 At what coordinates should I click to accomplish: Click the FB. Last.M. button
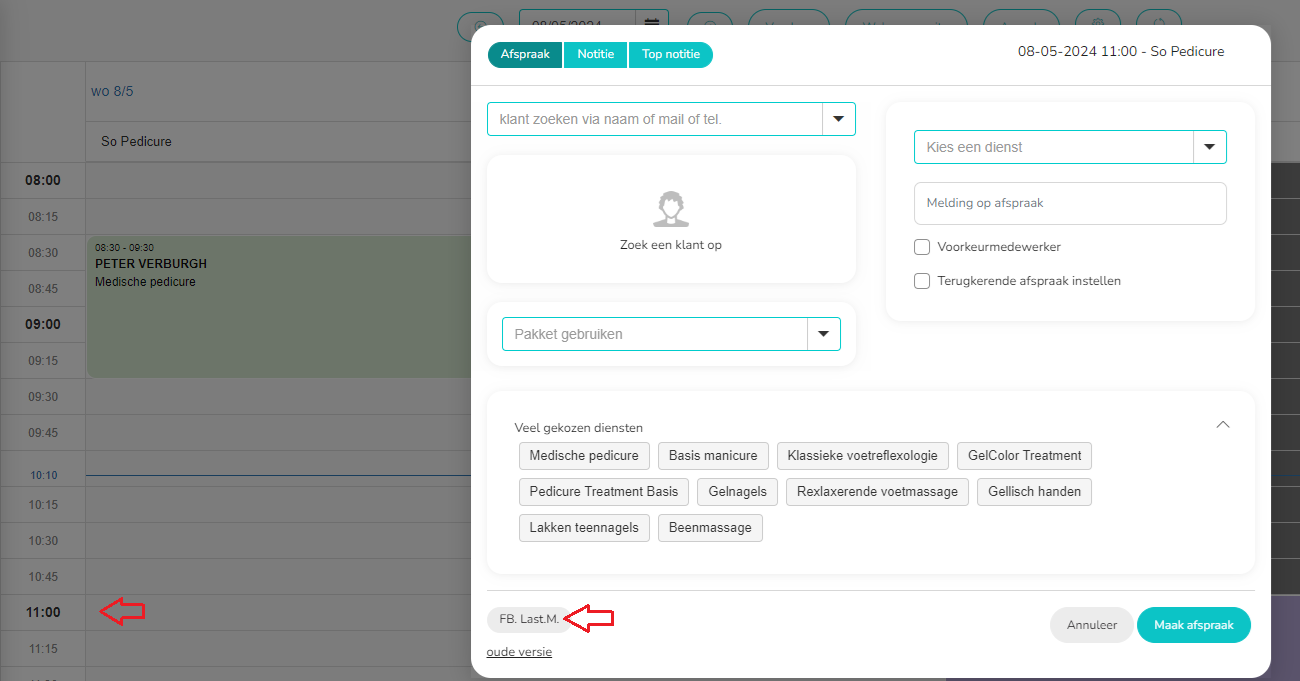tap(529, 620)
